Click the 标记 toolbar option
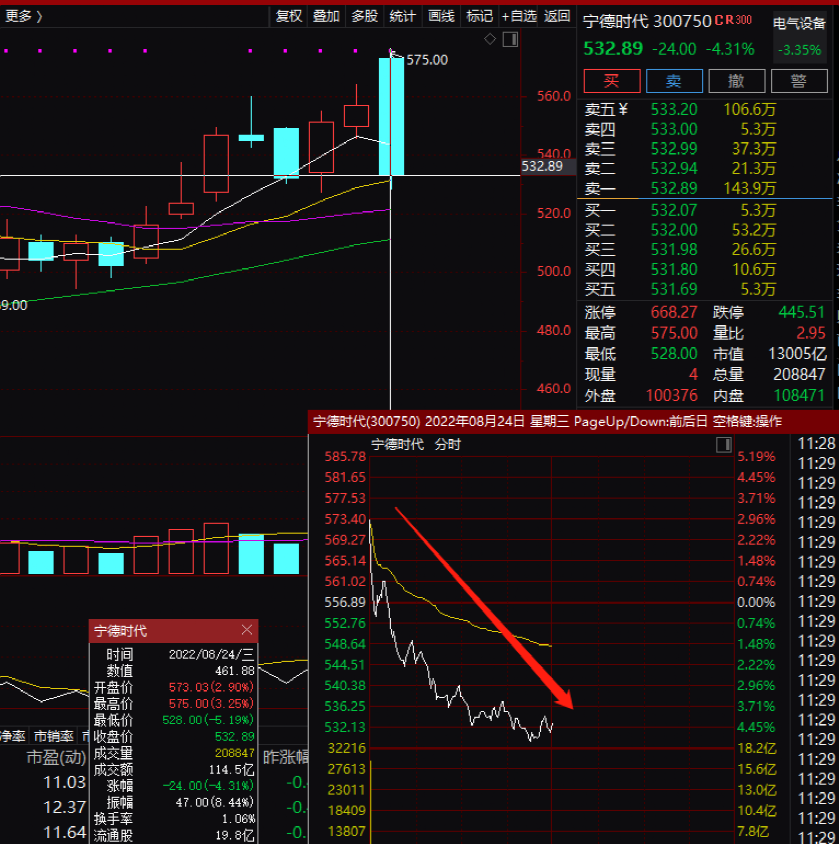The image size is (839, 844). (479, 16)
